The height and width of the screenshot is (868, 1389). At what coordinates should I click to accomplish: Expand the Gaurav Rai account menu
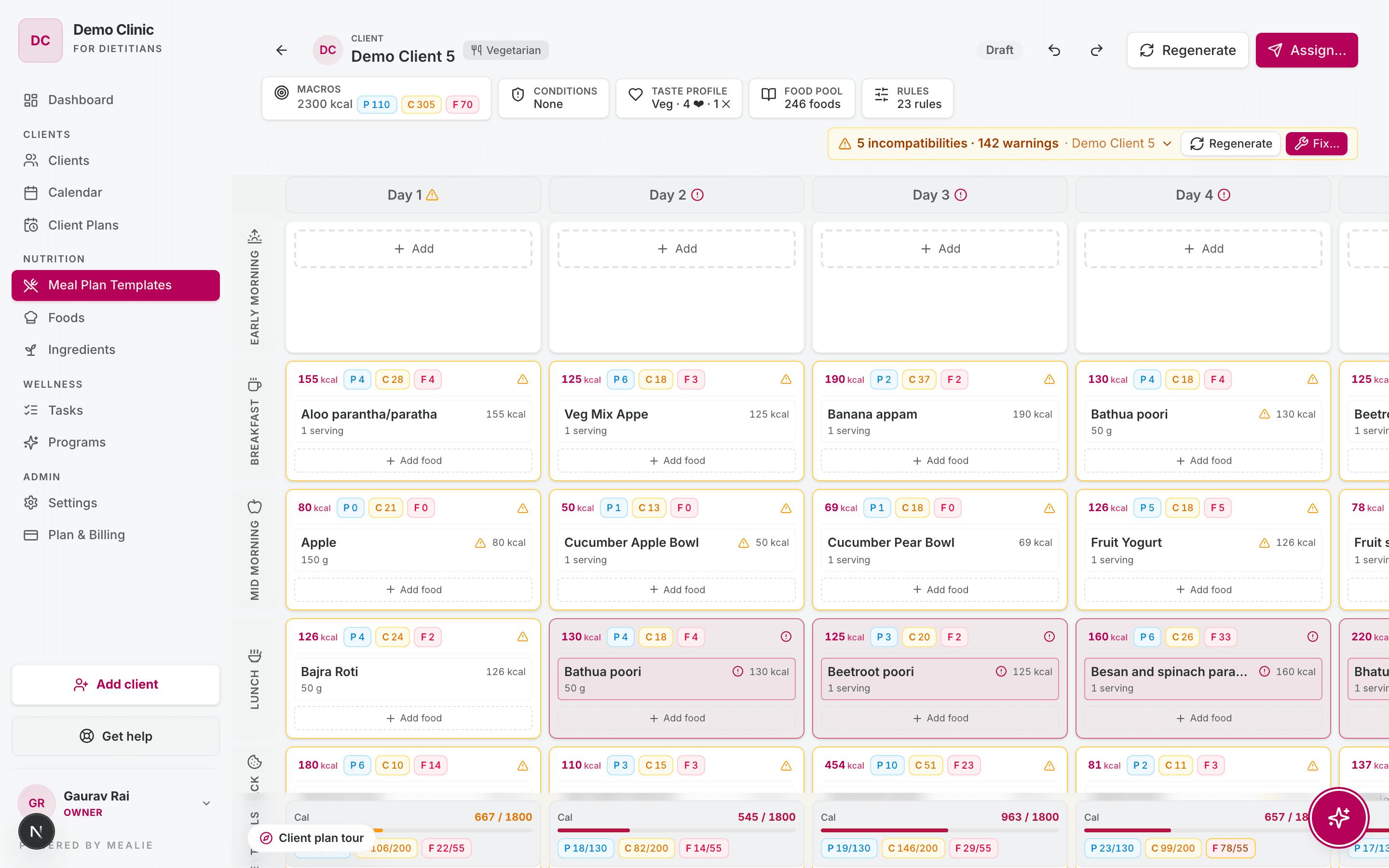point(206,803)
